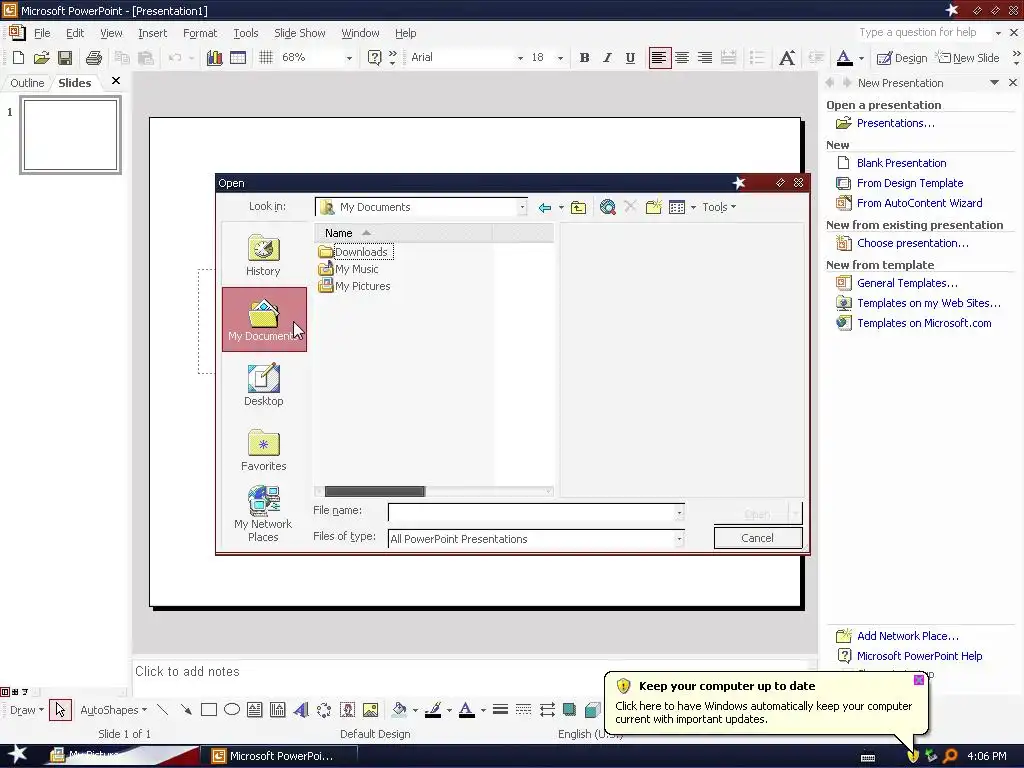Open the Insert menu

coord(152,33)
